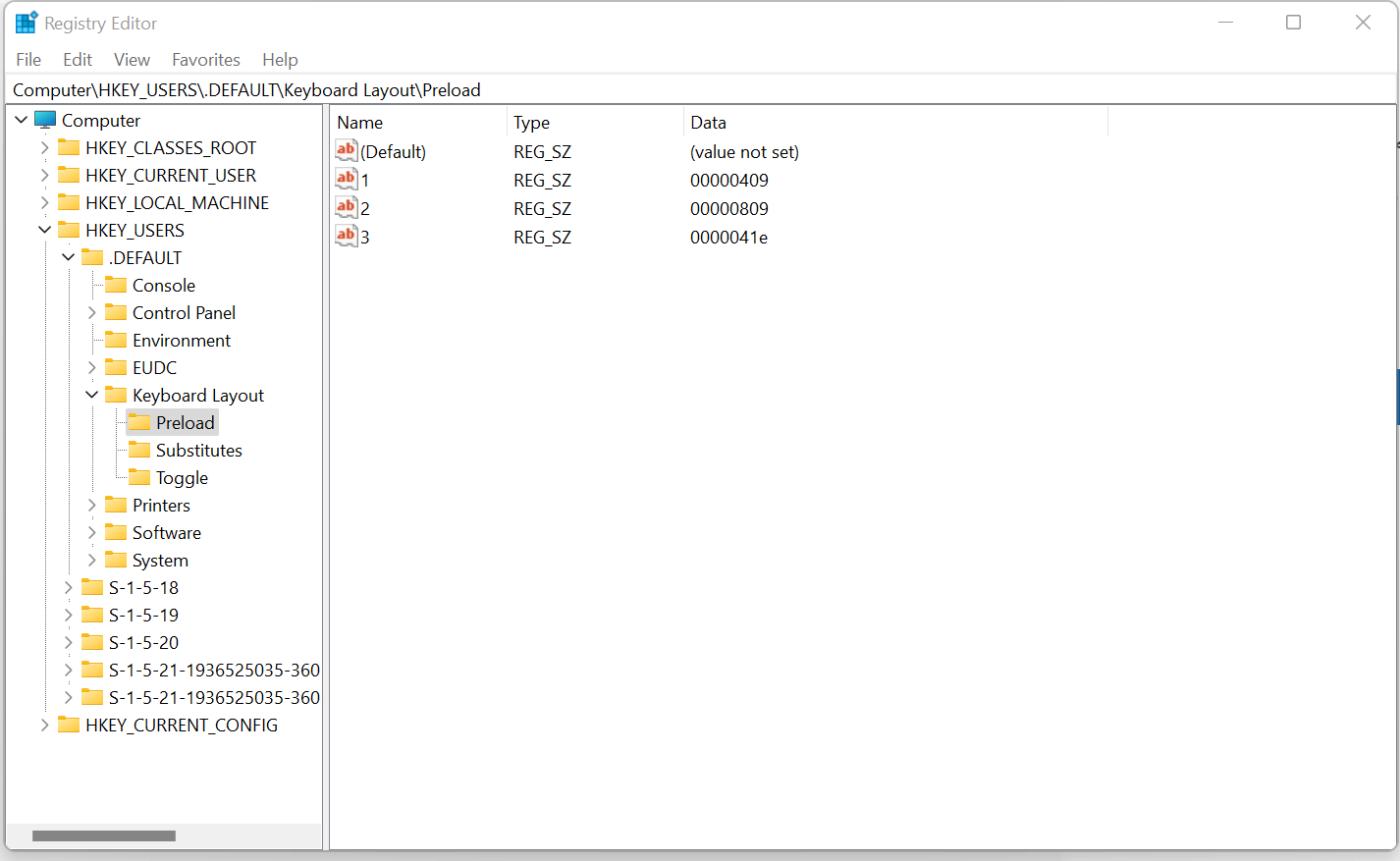The height and width of the screenshot is (861, 1400).
Task: Click the HKEY_LOCAL_MACHINE folder icon
Action: pos(69,202)
